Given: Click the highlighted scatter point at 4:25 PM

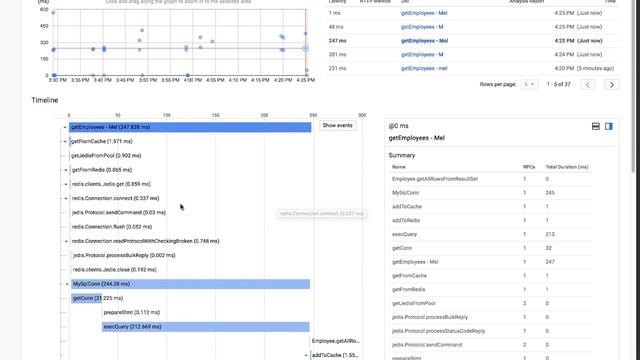Looking at the screenshot, I should tap(305, 49).
